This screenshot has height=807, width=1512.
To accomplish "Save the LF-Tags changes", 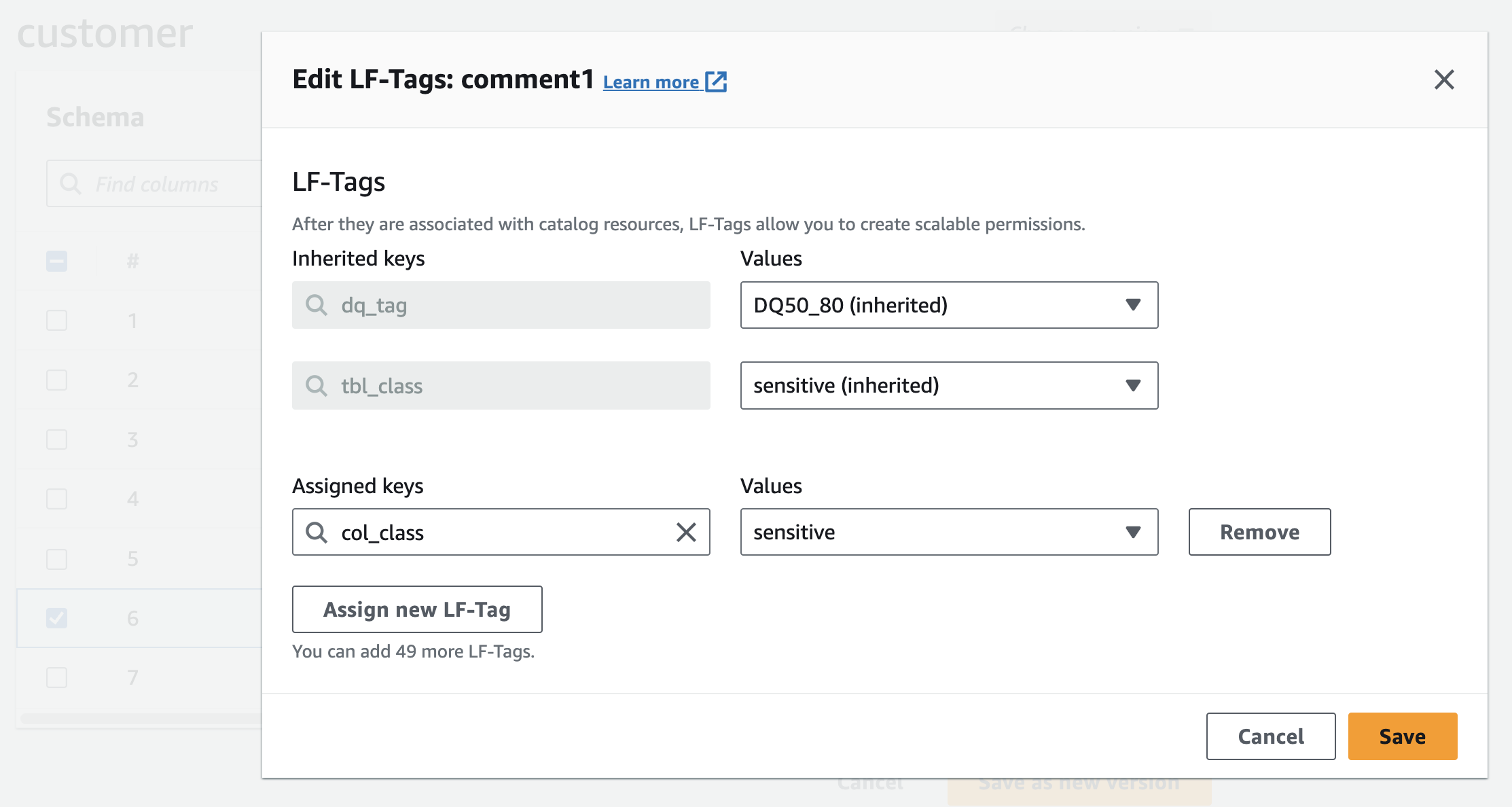I will click(x=1402, y=736).
